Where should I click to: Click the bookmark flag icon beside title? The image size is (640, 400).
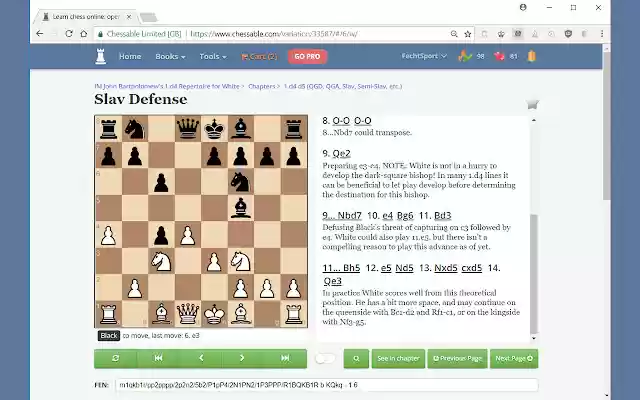532,104
